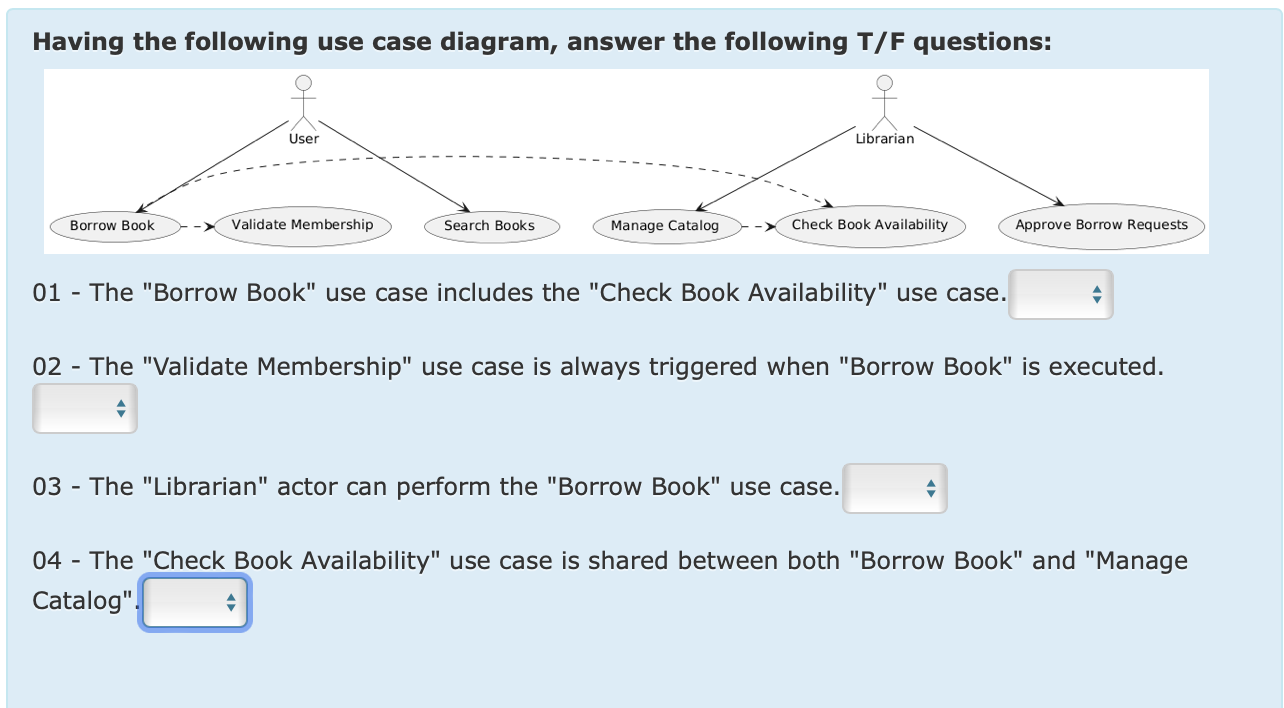Select the Approve Borrow Requests use case oval
Image resolution: width=1284 pixels, height=708 pixels.
pos(1101,226)
